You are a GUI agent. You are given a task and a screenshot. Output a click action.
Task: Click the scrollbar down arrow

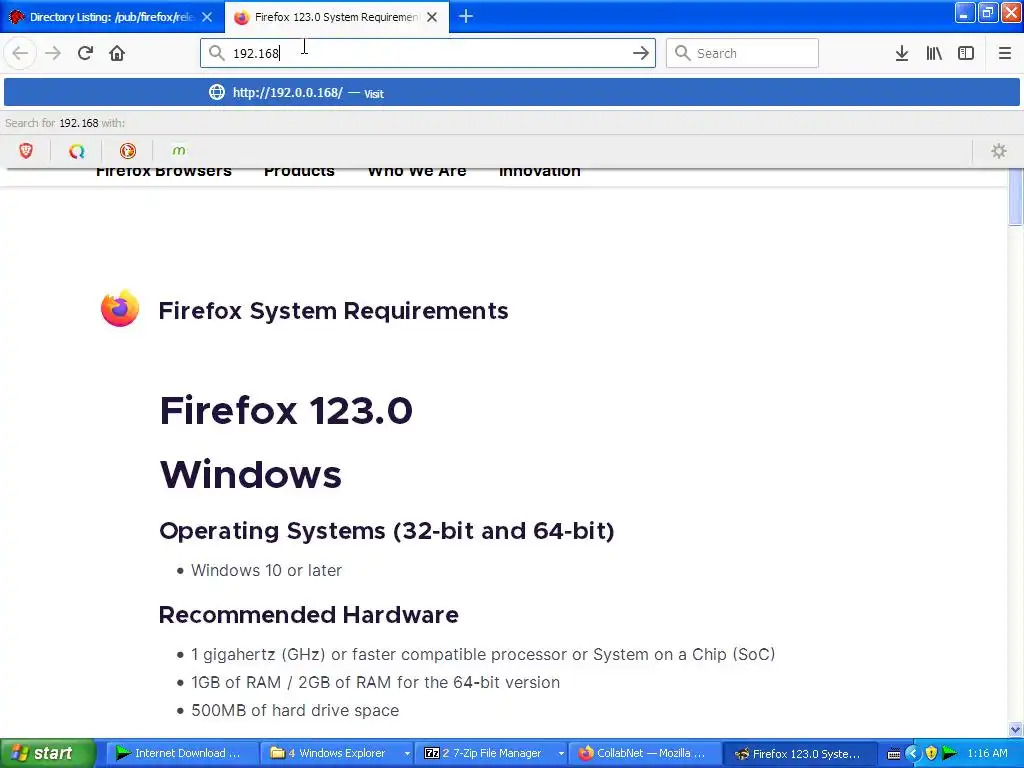pos(1015,729)
